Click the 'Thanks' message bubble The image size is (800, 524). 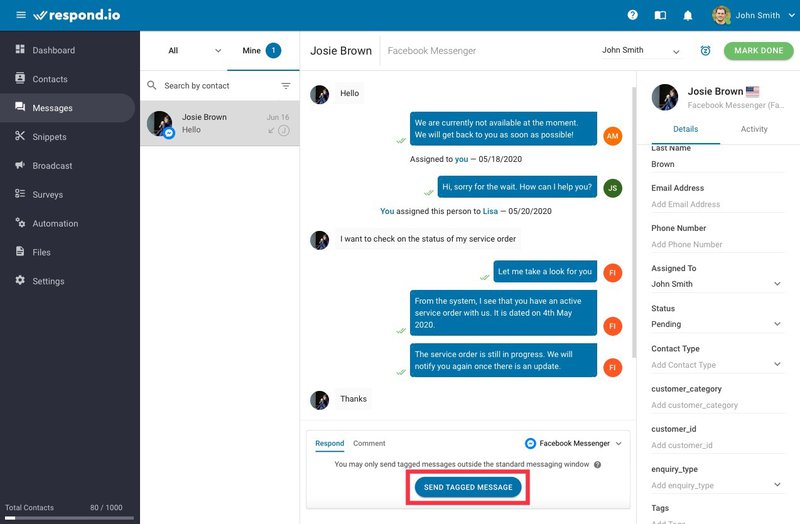pos(354,399)
